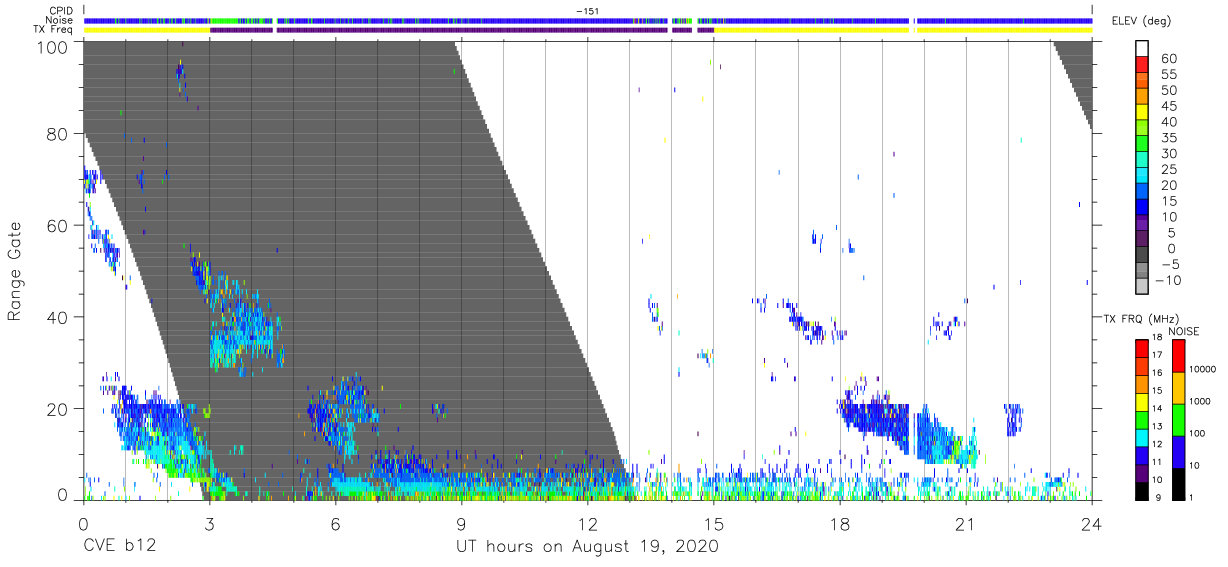This screenshot has width=1228, height=567.
Task: Click the TX Freq row label
Action: [52, 29]
